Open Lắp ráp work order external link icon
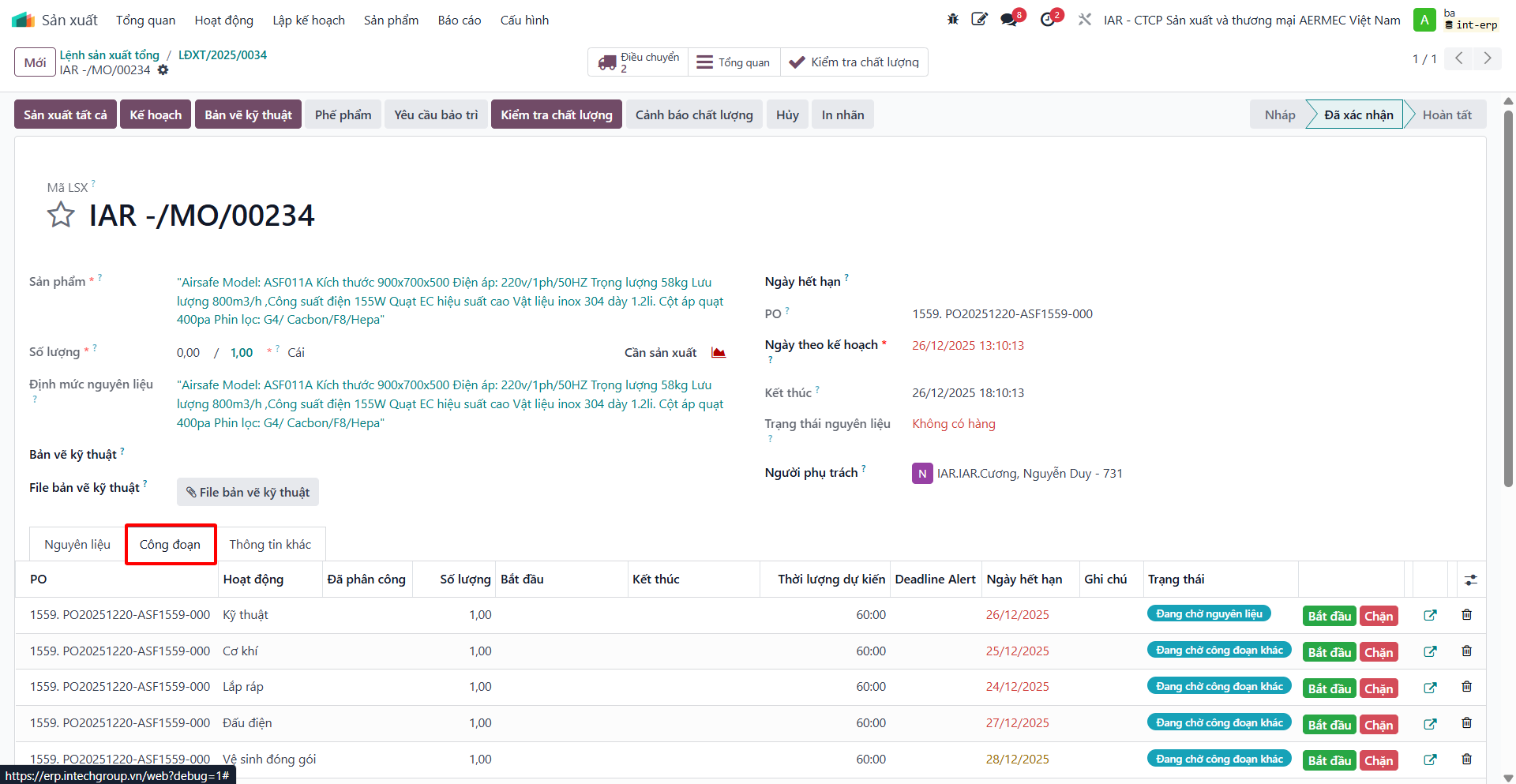The width and height of the screenshot is (1516, 784). [x=1430, y=688]
